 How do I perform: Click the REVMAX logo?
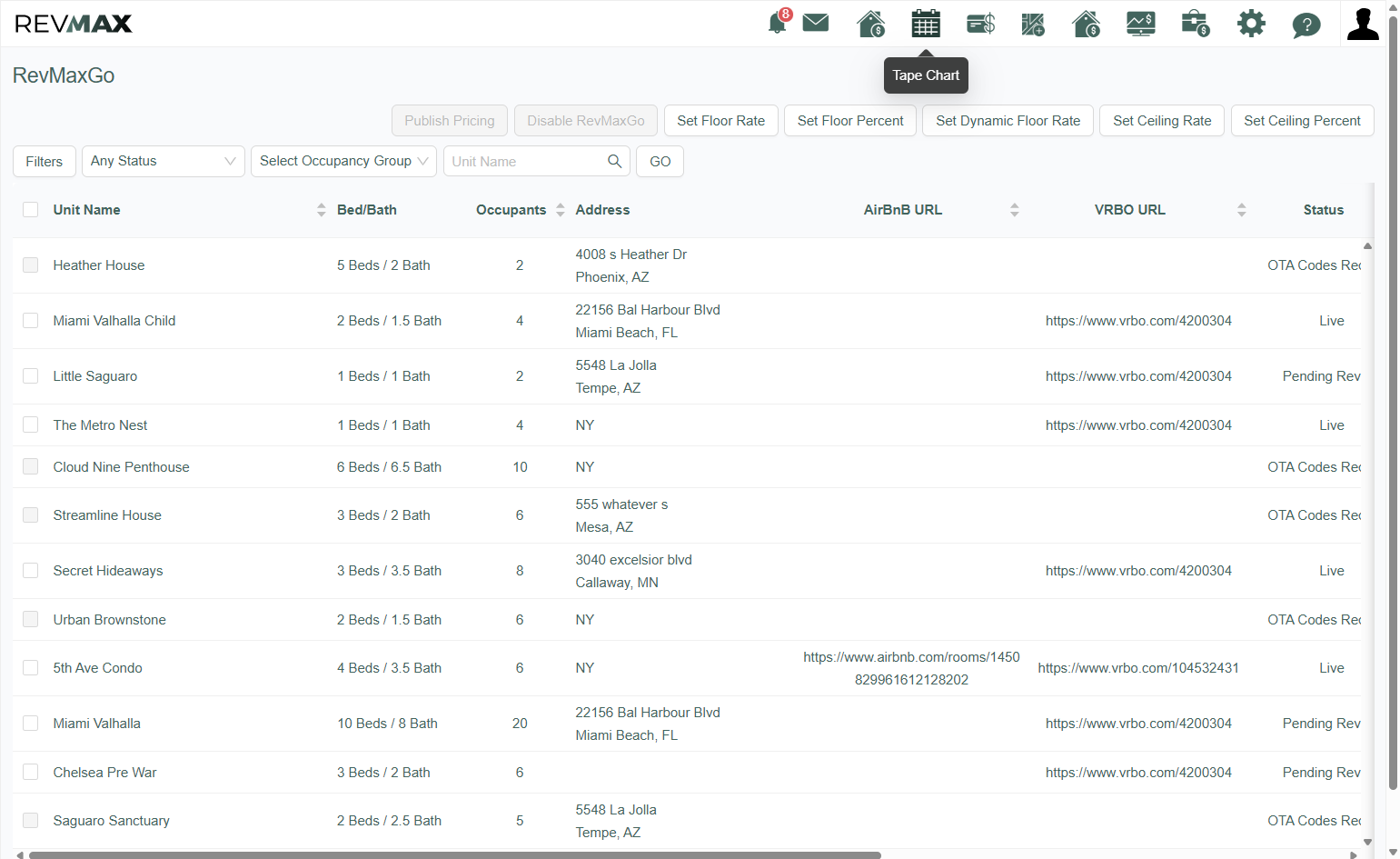pos(74,24)
